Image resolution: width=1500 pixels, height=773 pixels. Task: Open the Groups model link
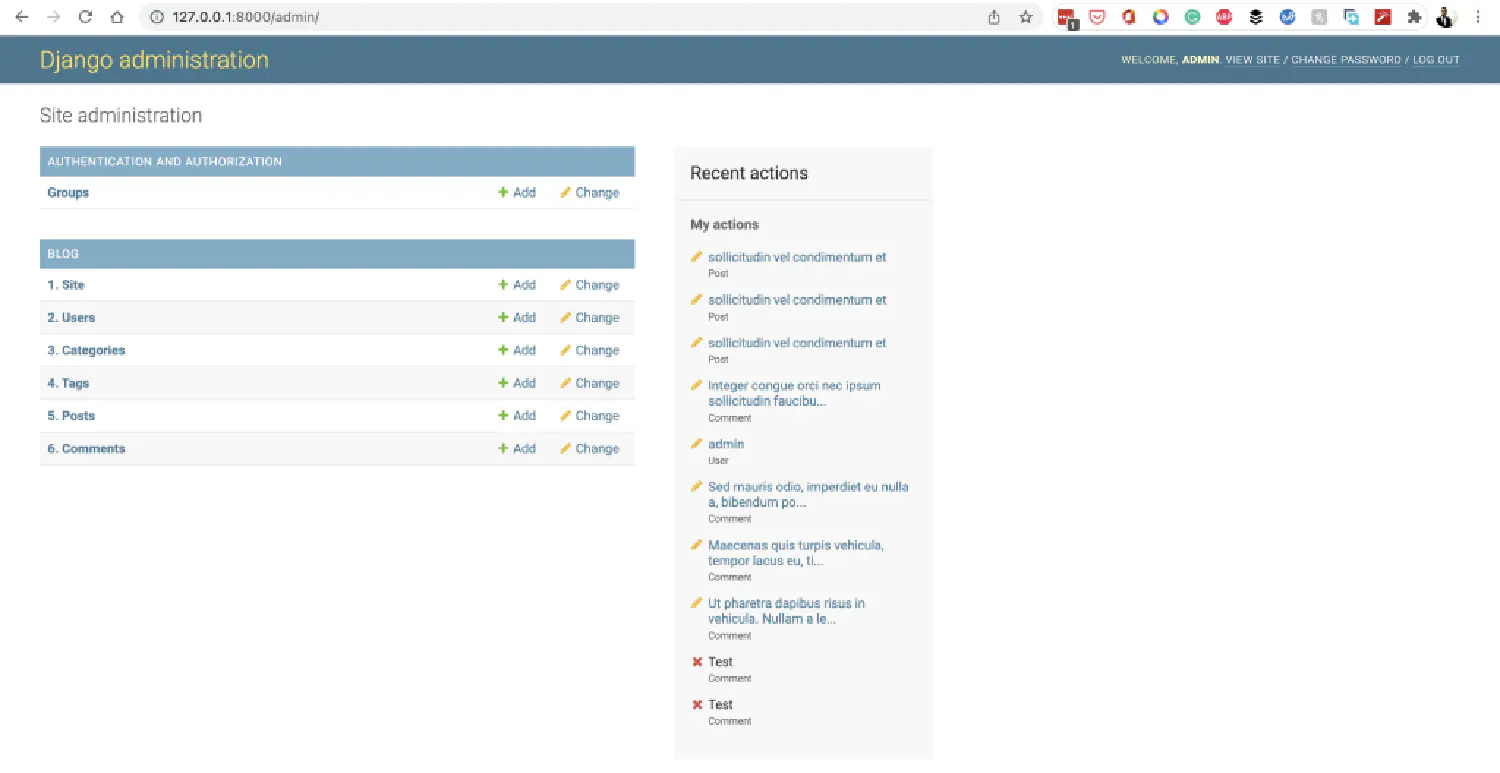click(68, 192)
